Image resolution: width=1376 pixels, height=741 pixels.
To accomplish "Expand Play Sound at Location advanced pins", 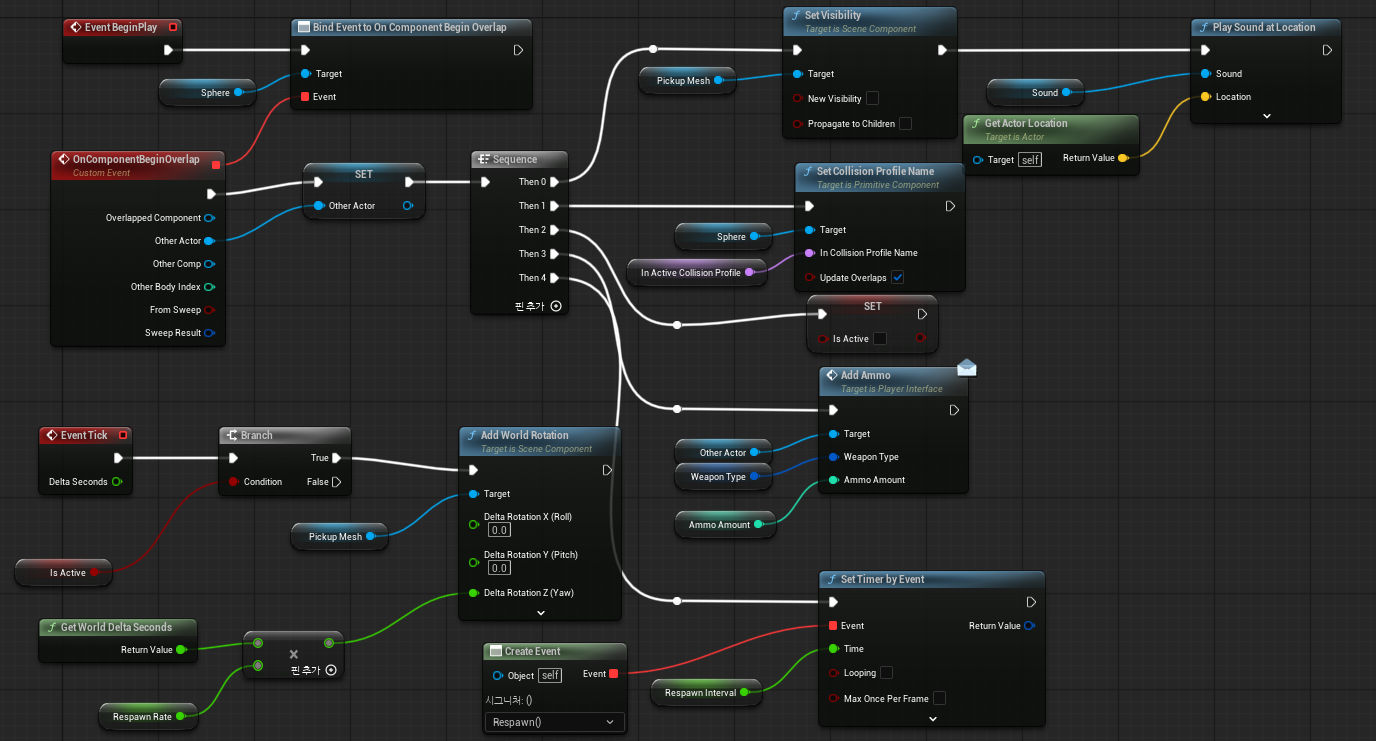I will click(1267, 117).
